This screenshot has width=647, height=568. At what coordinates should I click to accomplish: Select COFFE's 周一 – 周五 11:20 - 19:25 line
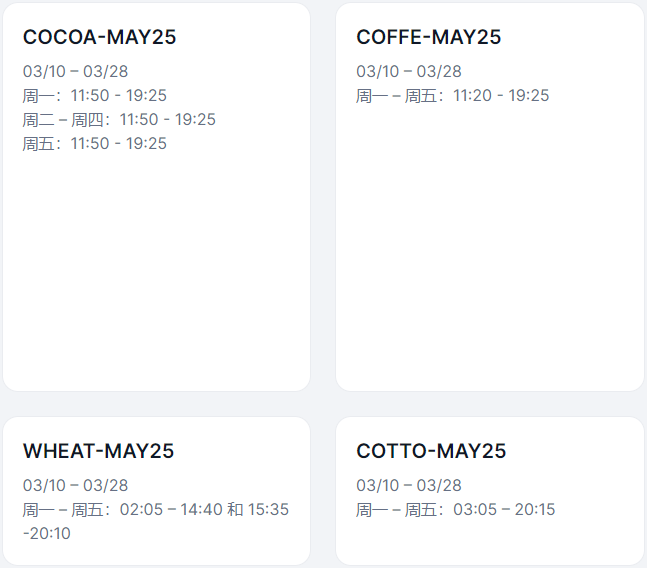pyautogui.click(x=452, y=96)
